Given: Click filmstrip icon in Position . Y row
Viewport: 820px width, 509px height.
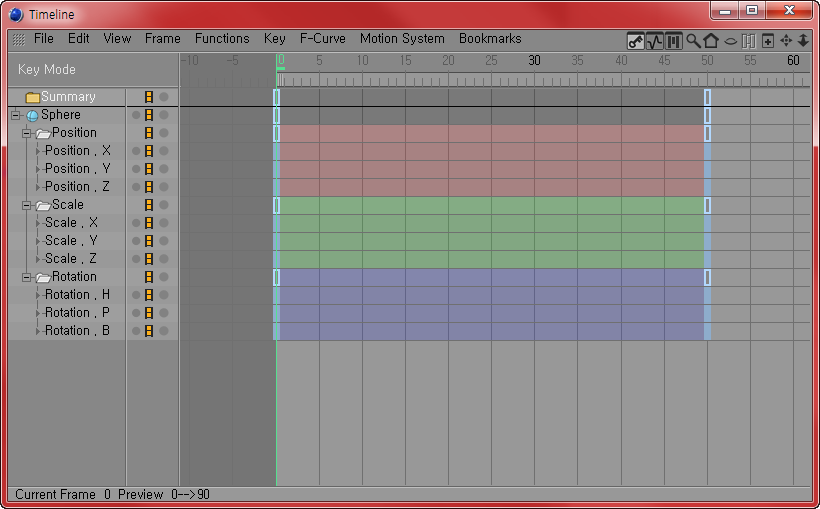Looking at the screenshot, I should 149,169.
